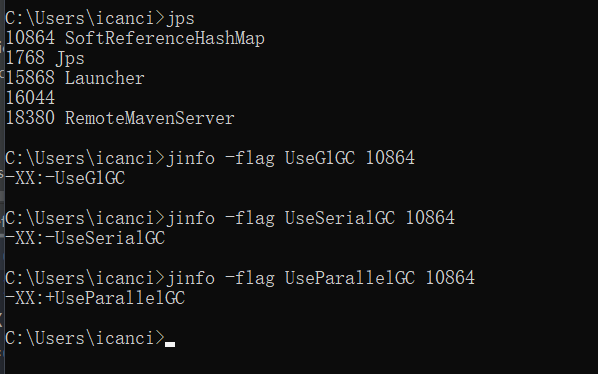The width and height of the screenshot is (598, 374).
Task: Click UseParallelGC argument in jinfo command
Action: [350, 278]
